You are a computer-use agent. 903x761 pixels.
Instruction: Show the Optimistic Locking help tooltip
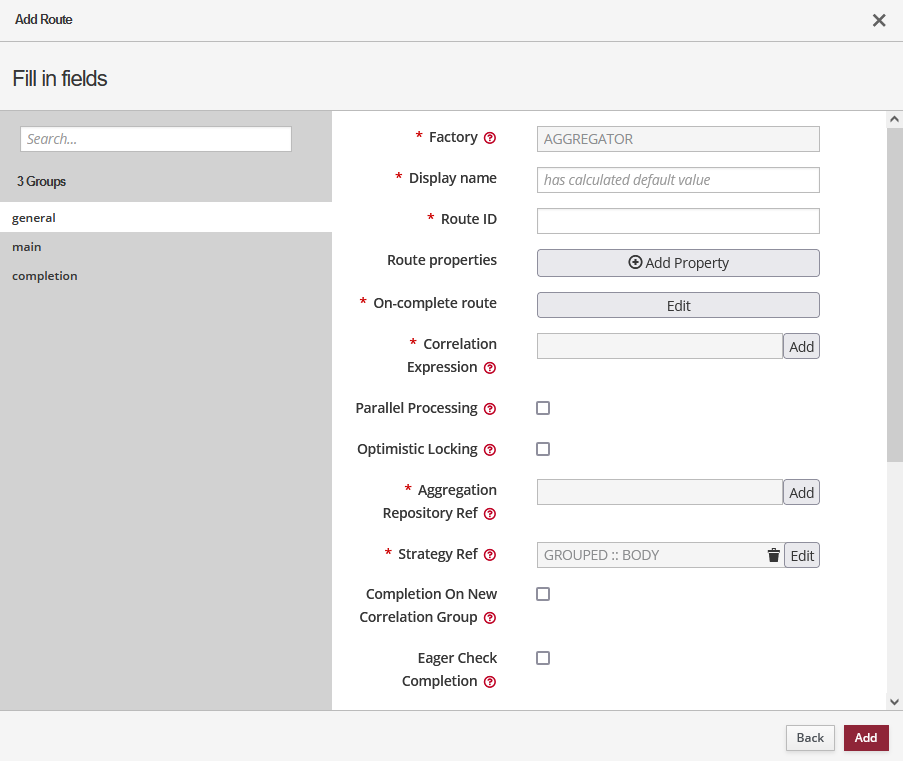click(490, 450)
